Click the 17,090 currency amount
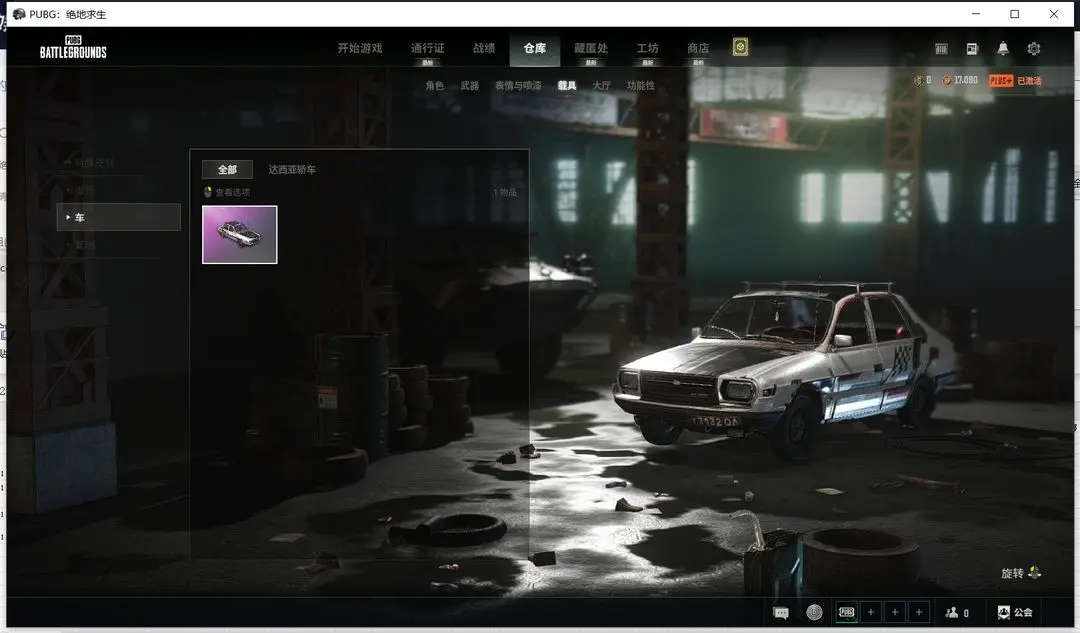 click(x=966, y=80)
